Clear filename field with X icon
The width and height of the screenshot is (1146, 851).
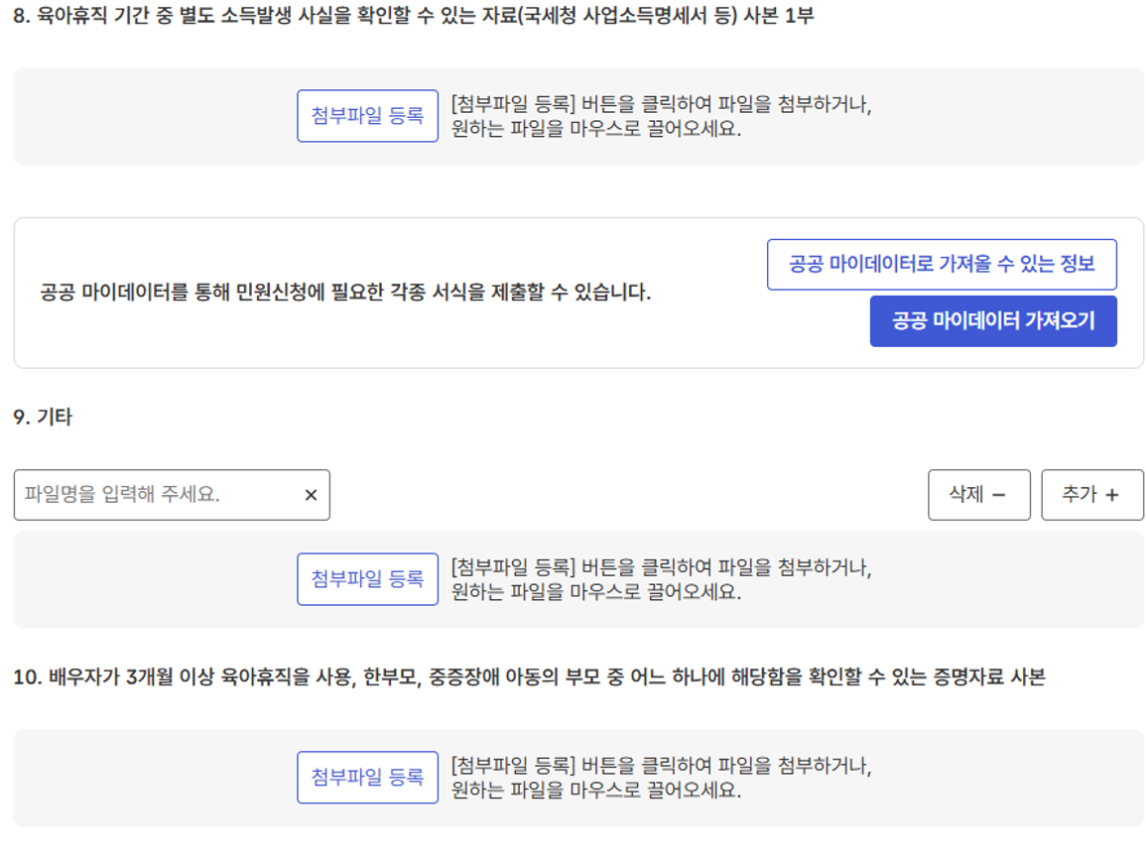[x=311, y=495]
